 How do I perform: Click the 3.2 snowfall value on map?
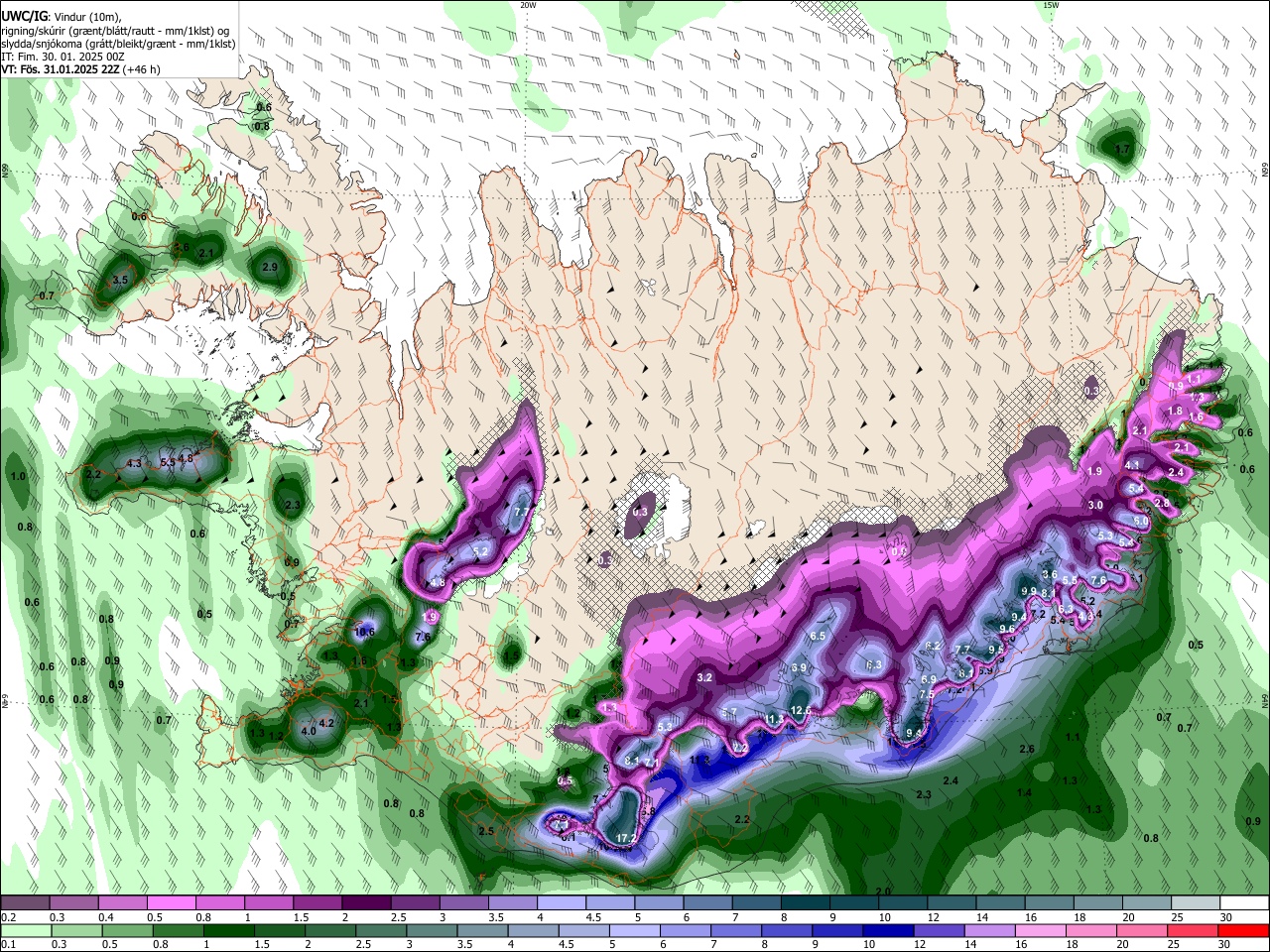tap(705, 678)
